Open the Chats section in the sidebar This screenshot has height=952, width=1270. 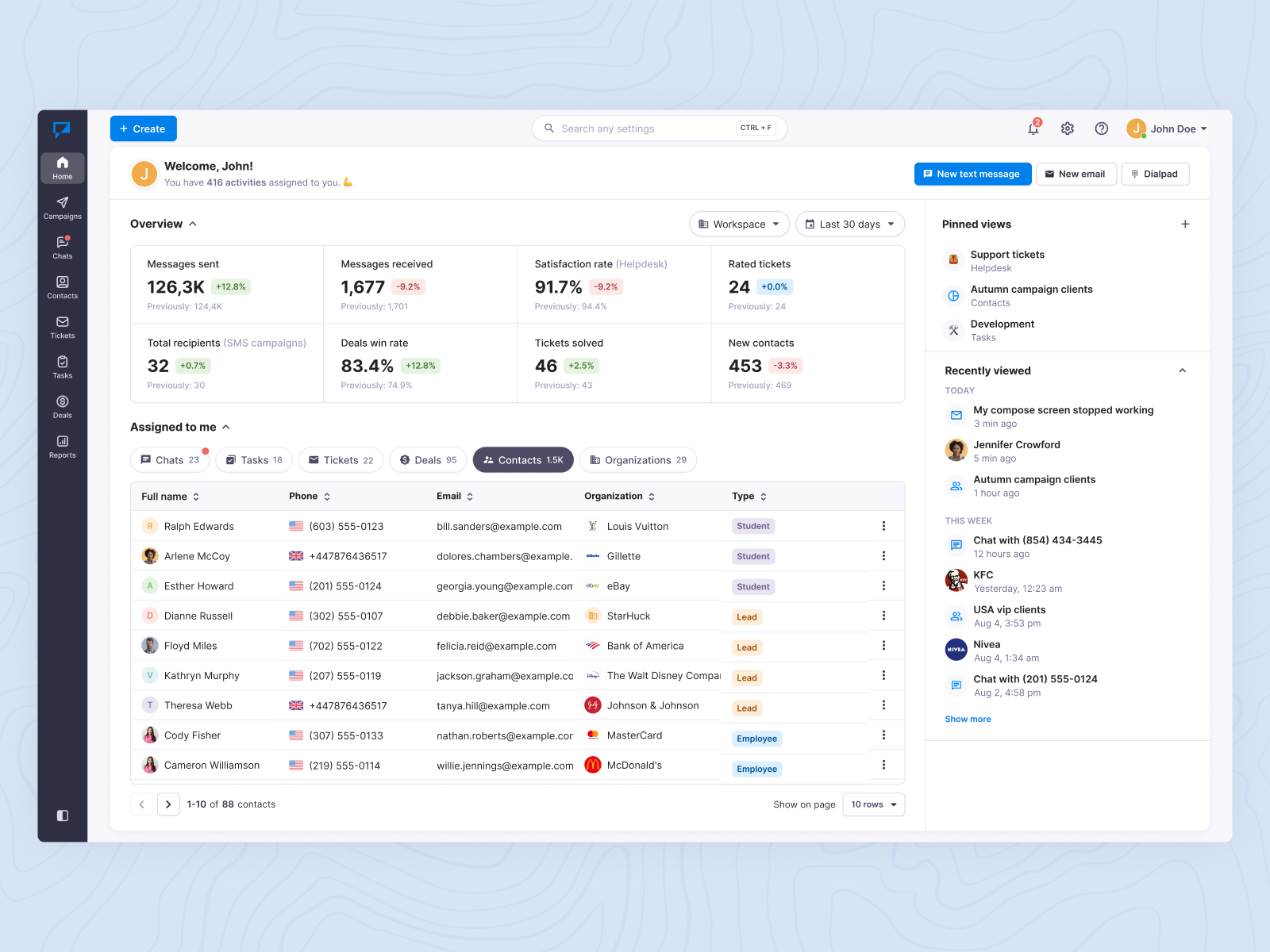point(62,248)
